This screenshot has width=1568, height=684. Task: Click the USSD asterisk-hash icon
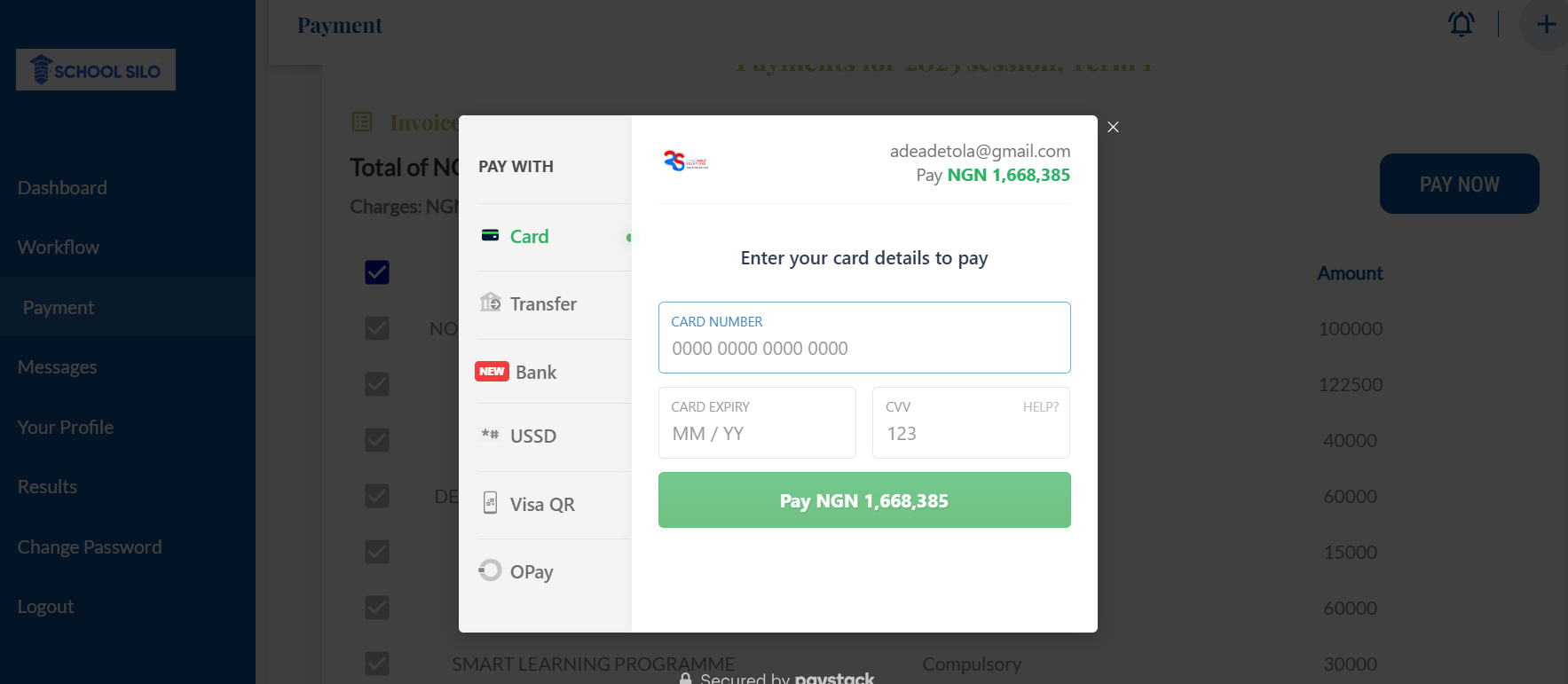[490, 435]
